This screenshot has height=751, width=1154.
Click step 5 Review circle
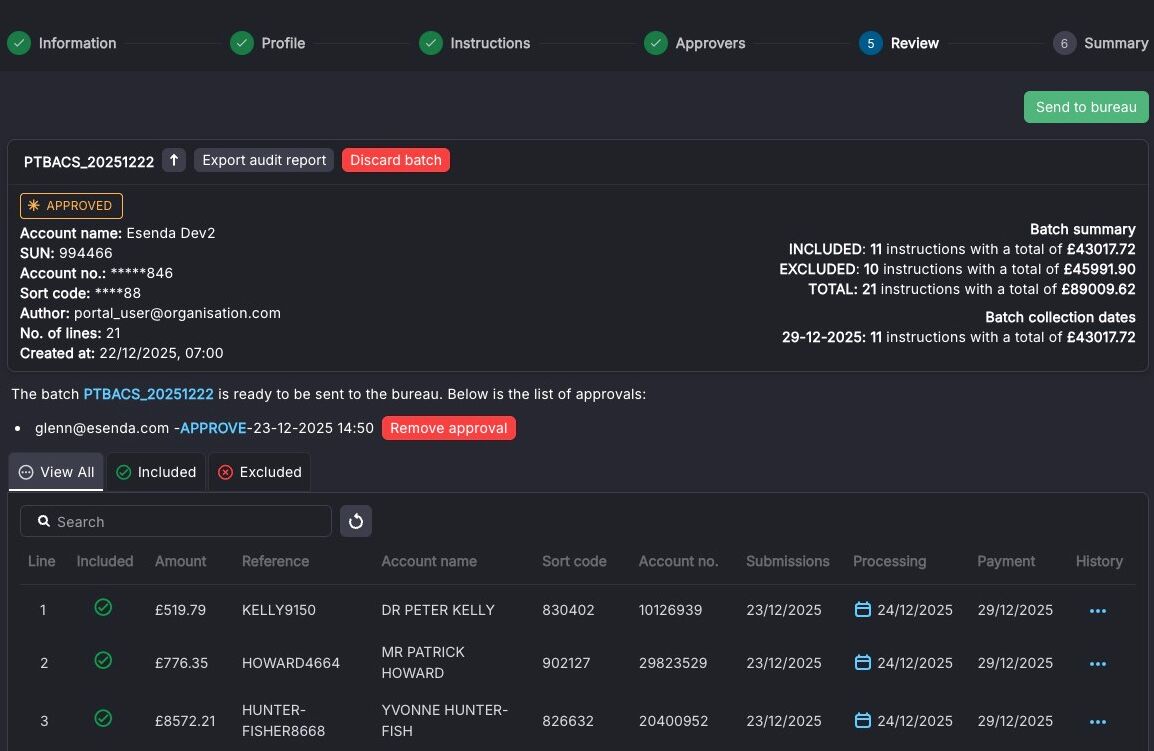click(x=871, y=43)
